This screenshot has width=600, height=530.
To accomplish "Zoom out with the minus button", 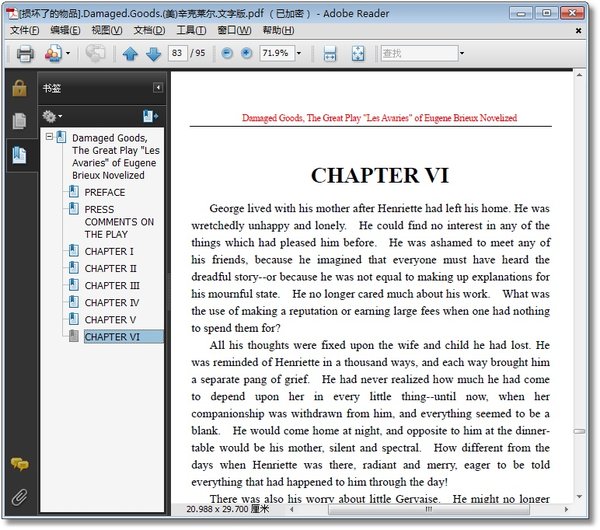I will (227, 53).
